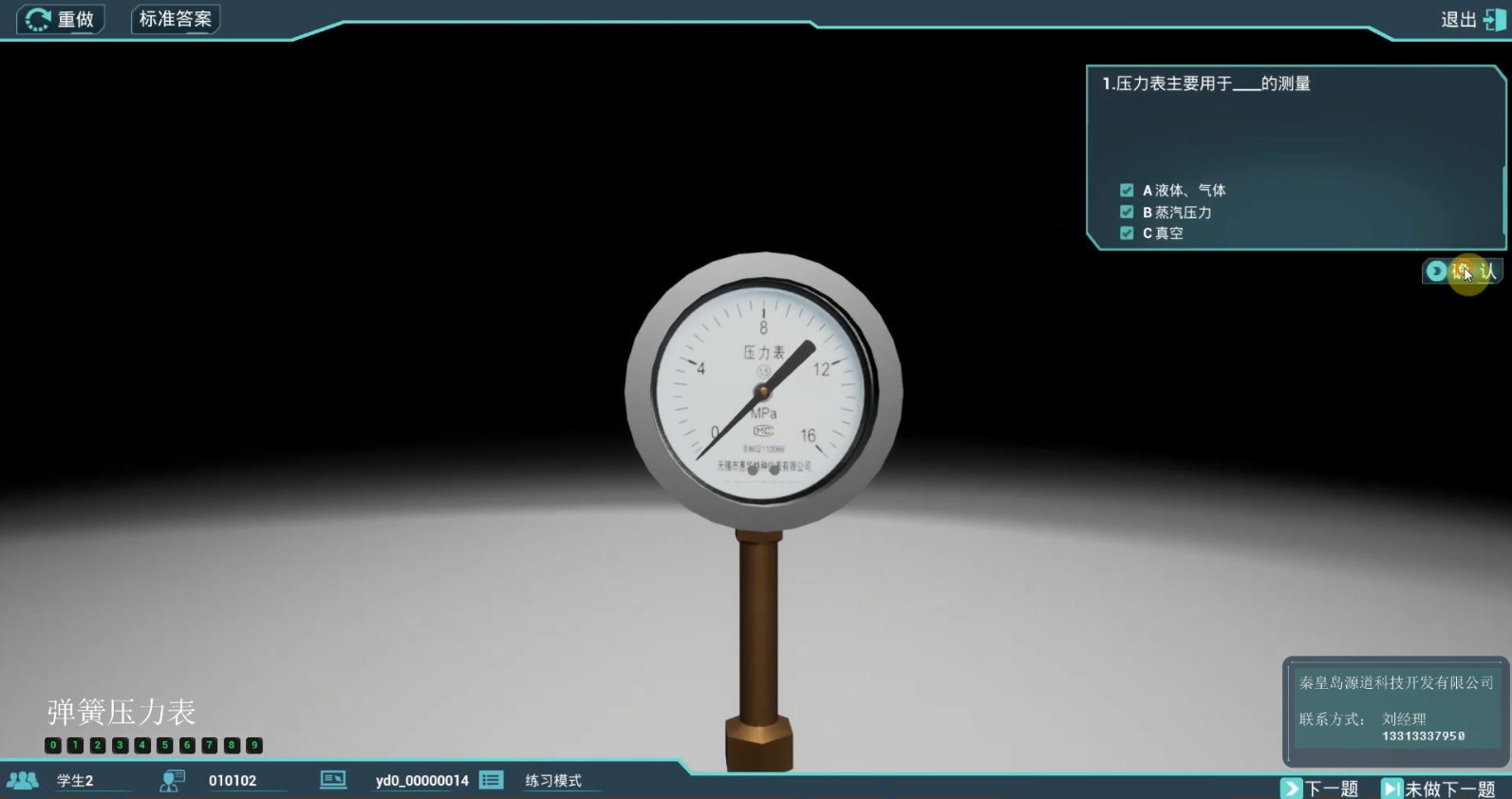Click the 未做下一题 skip-forward icon

click(1391, 789)
